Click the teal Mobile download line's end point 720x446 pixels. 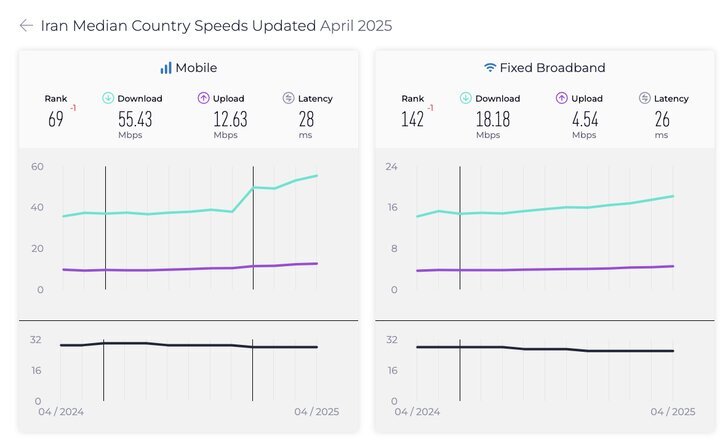tap(317, 175)
